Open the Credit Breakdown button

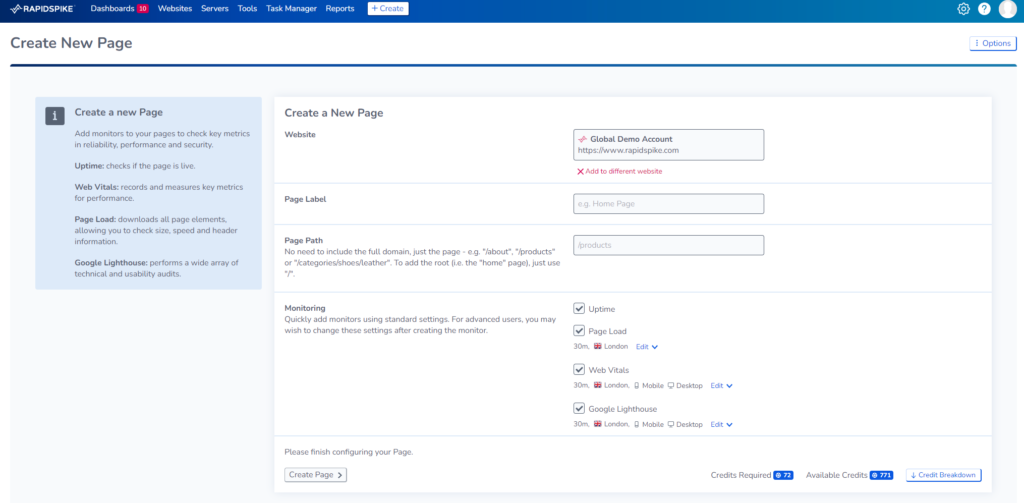944,475
